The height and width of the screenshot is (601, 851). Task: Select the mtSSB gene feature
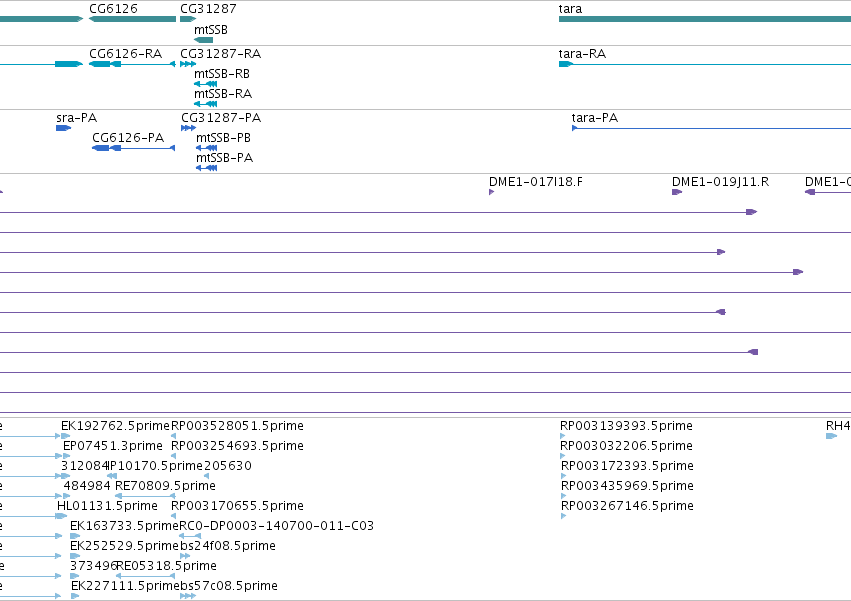[x=204, y=40]
